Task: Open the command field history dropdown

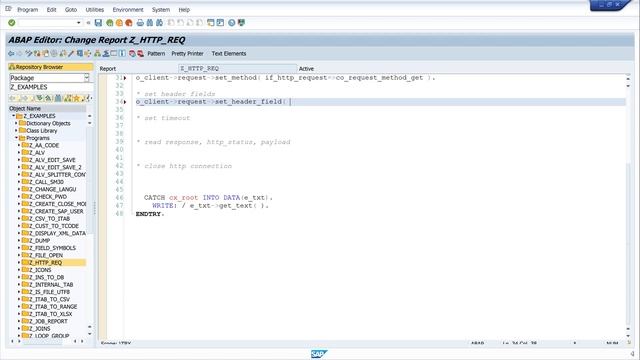Action: pyautogui.click(x=79, y=23)
